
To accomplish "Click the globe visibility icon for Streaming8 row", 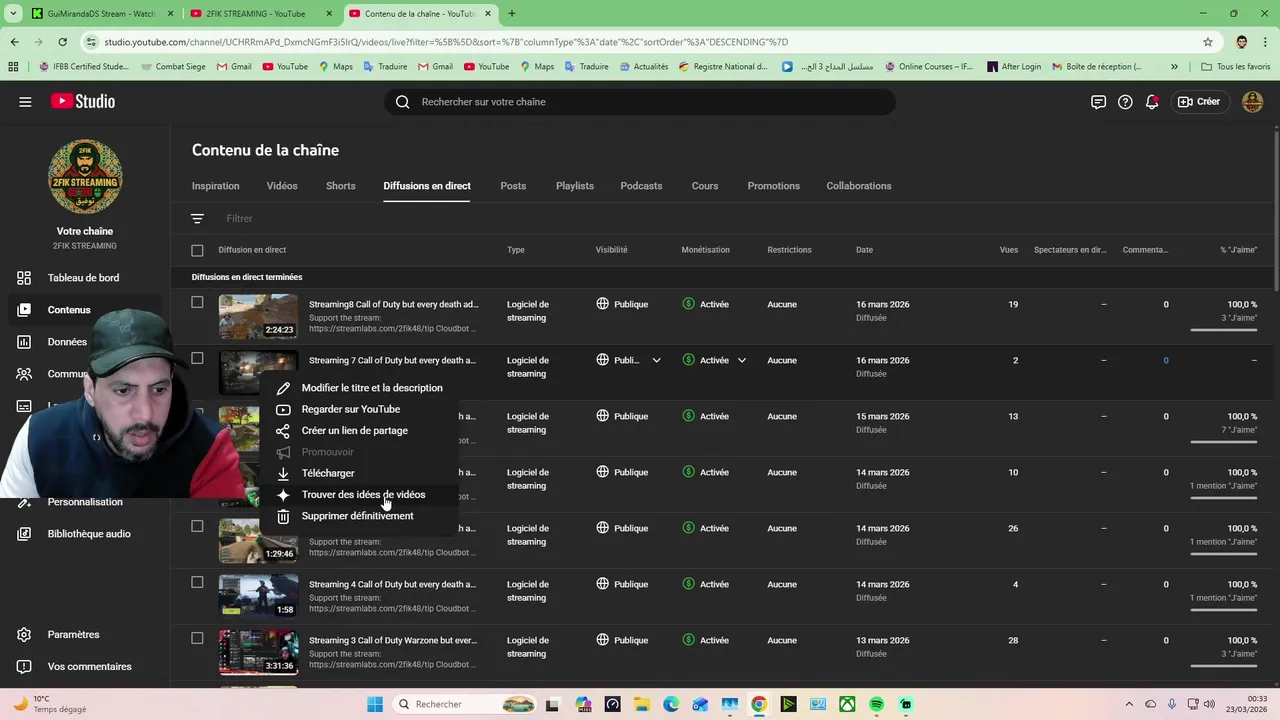I will (x=602, y=303).
